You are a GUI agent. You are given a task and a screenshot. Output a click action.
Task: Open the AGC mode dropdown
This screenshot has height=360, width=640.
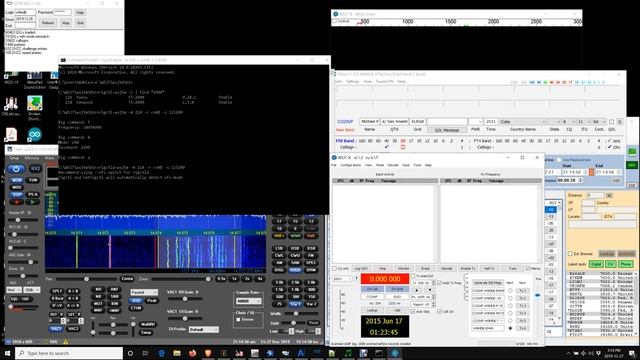pyautogui.click(x=14, y=289)
